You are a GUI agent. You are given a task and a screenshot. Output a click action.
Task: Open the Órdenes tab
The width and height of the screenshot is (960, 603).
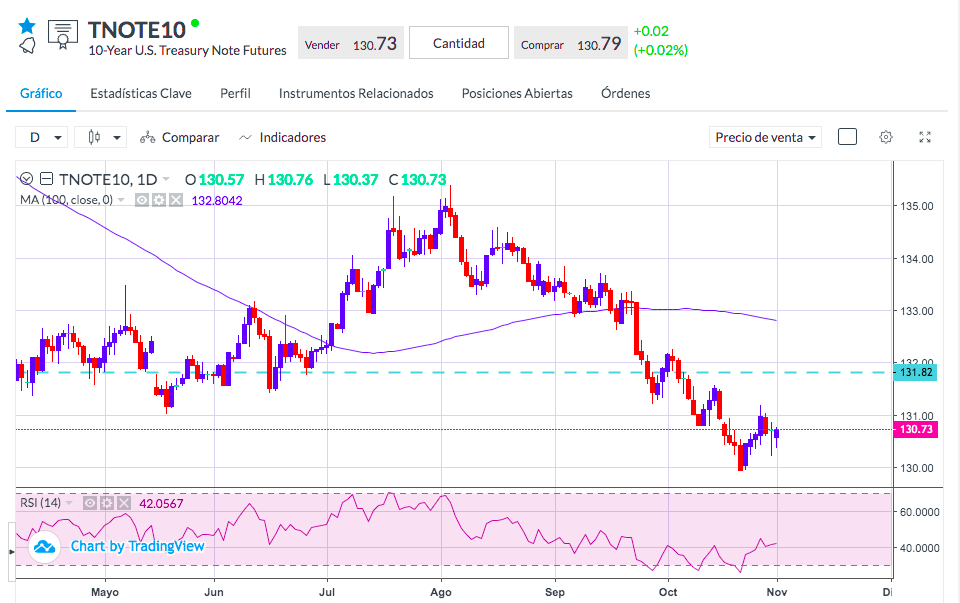point(625,94)
